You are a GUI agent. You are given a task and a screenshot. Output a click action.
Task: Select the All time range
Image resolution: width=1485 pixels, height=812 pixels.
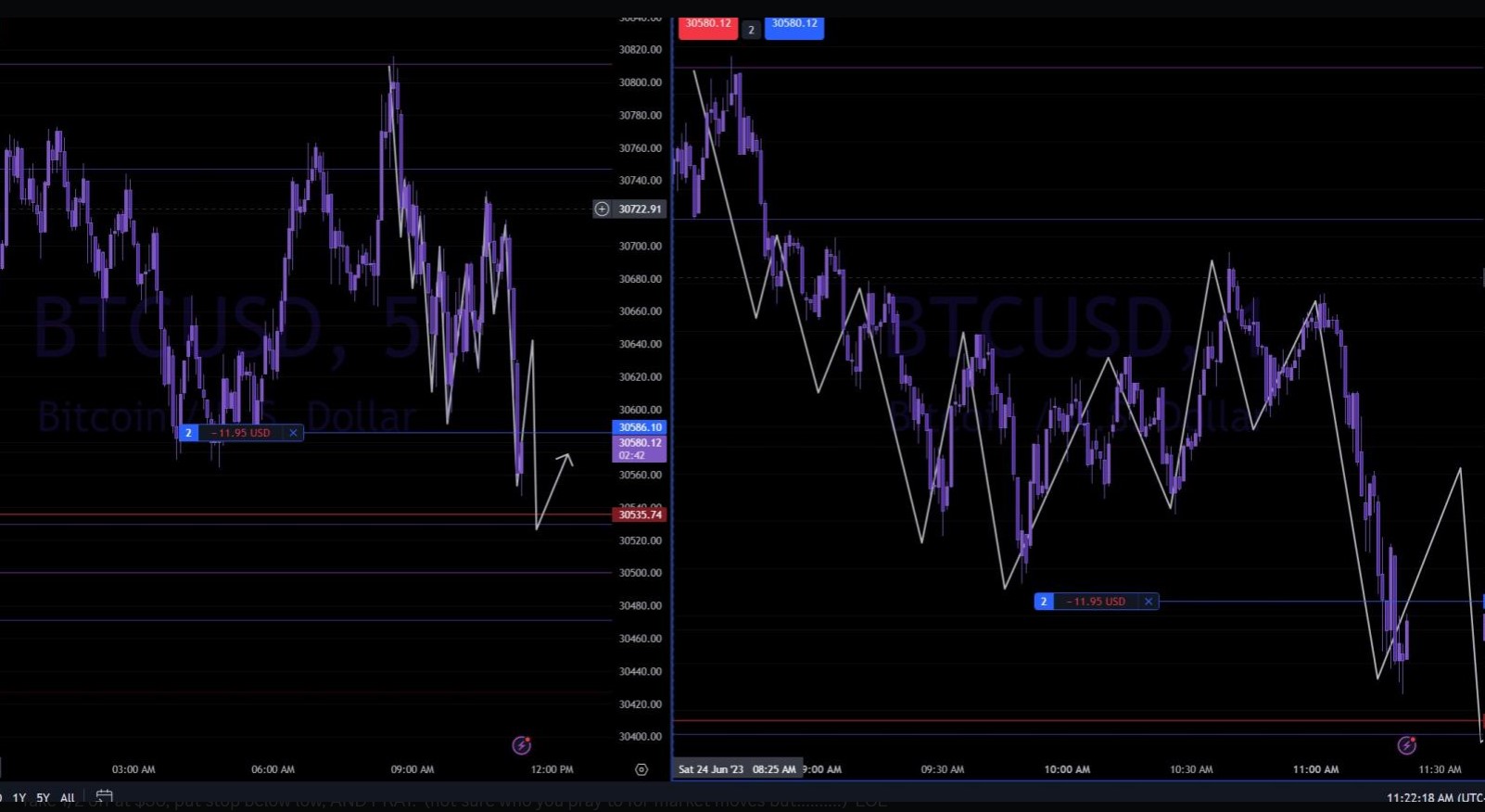68,797
